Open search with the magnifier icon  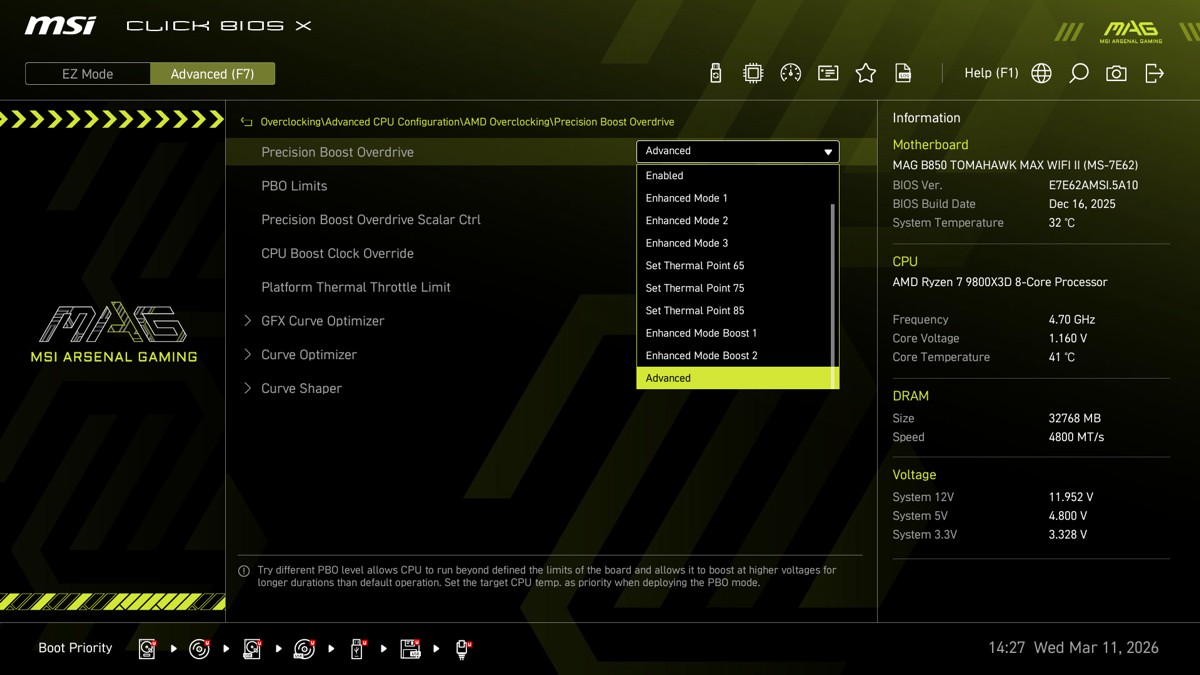(1079, 73)
